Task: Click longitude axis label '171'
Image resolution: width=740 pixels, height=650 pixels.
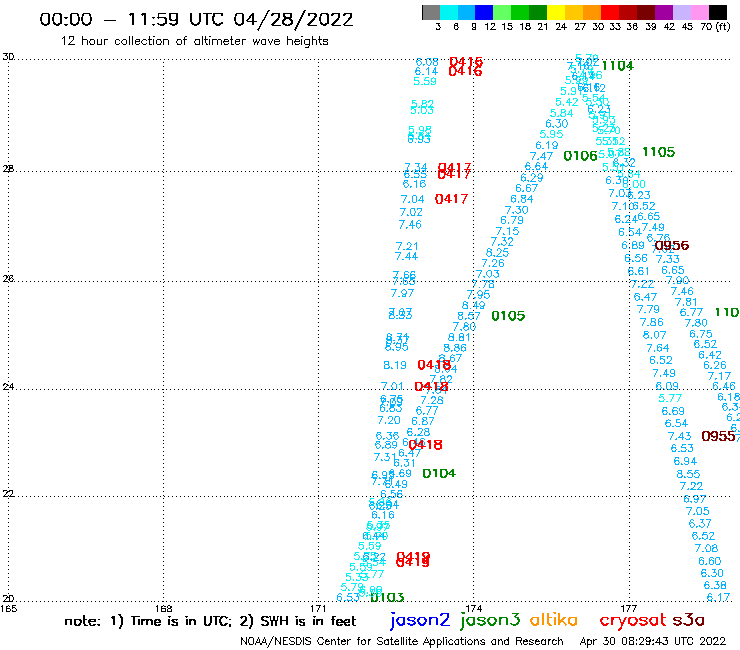Action: pos(319,609)
